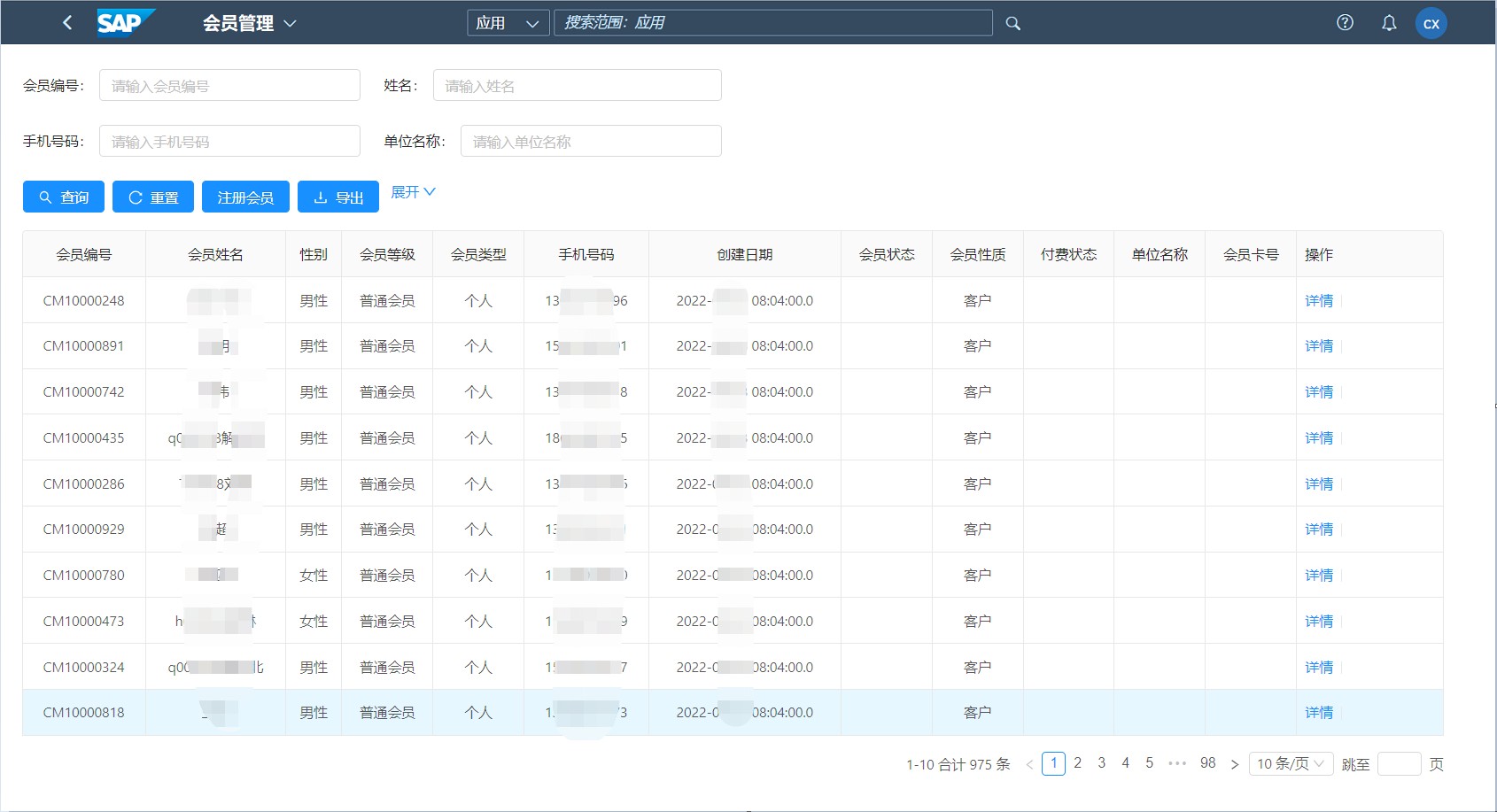Image resolution: width=1497 pixels, height=812 pixels.
Task: Open 详情 for member CM10000818
Action: click(x=1319, y=713)
